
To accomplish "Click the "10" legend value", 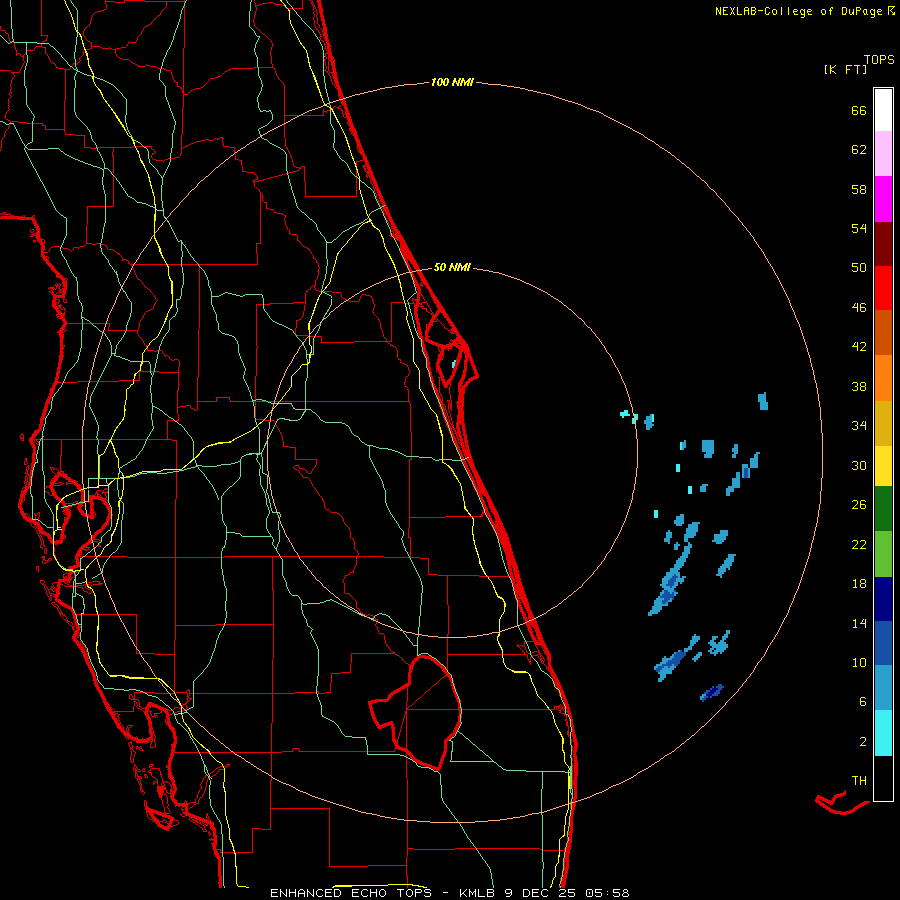I will [x=859, y=662].
